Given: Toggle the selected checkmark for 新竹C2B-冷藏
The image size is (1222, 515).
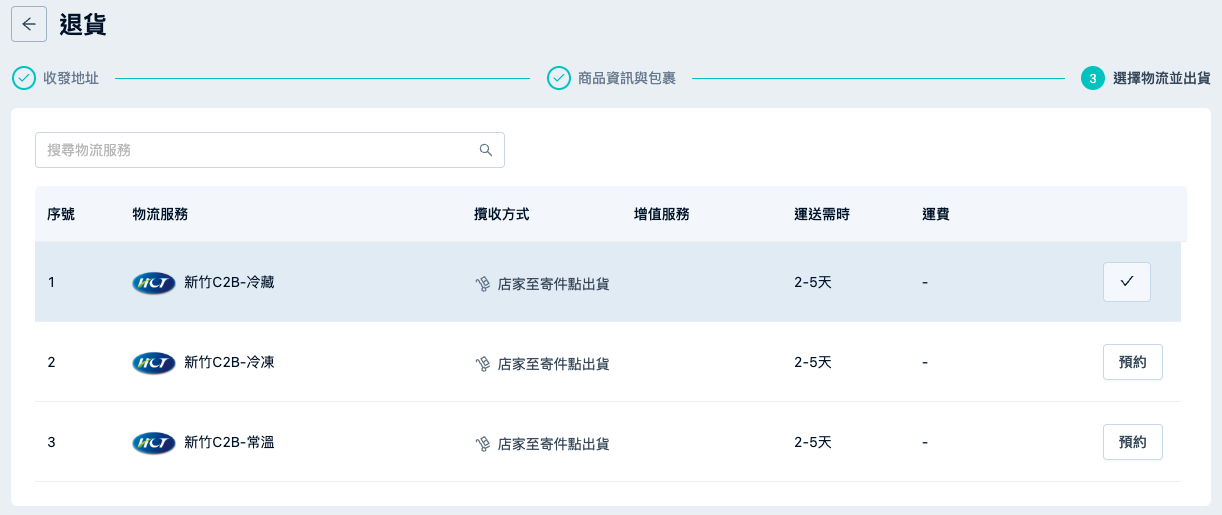Looking at the screenshot, I should point(1127,282).
